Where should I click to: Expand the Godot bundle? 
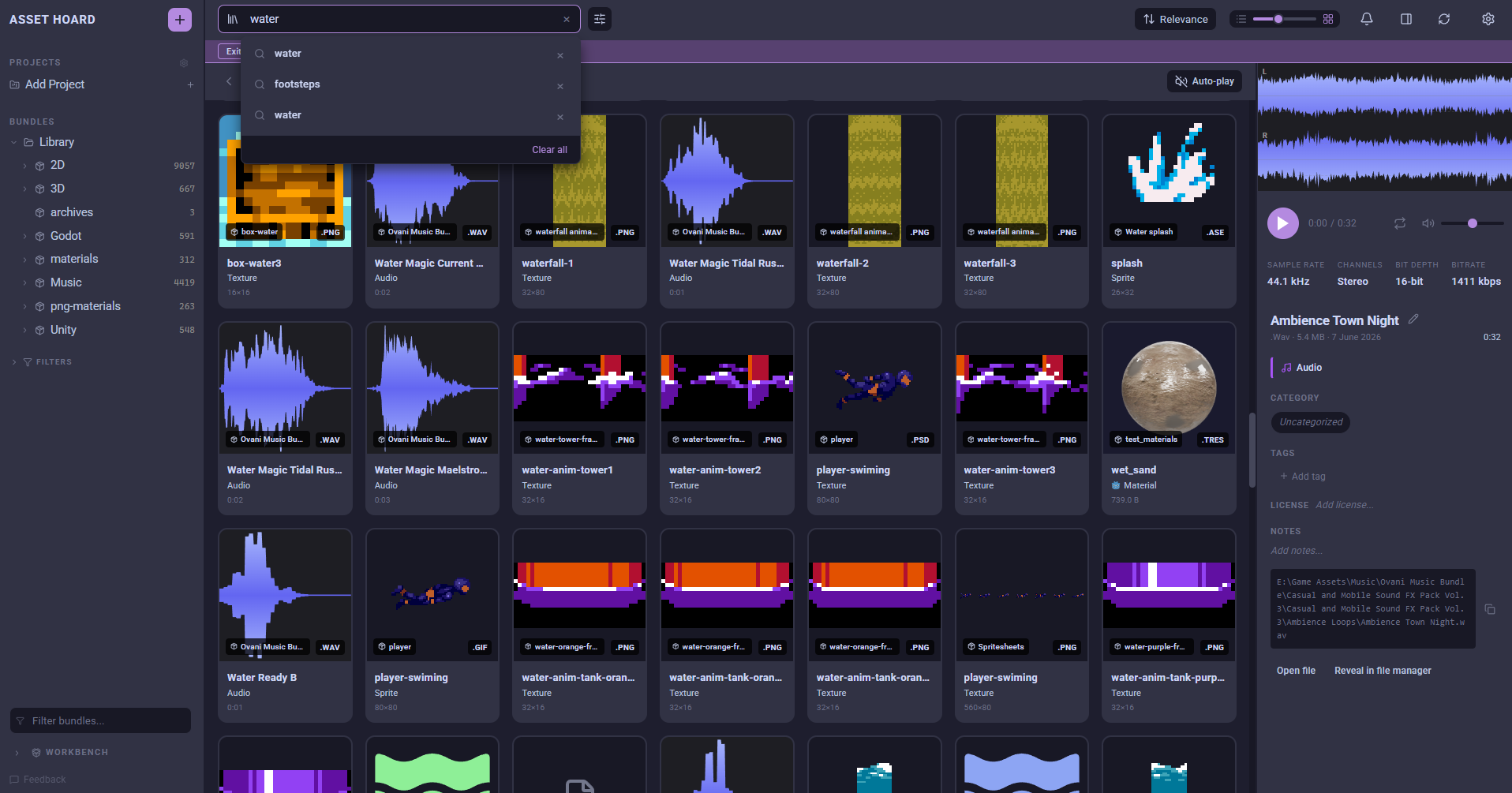tap(24, 236)
